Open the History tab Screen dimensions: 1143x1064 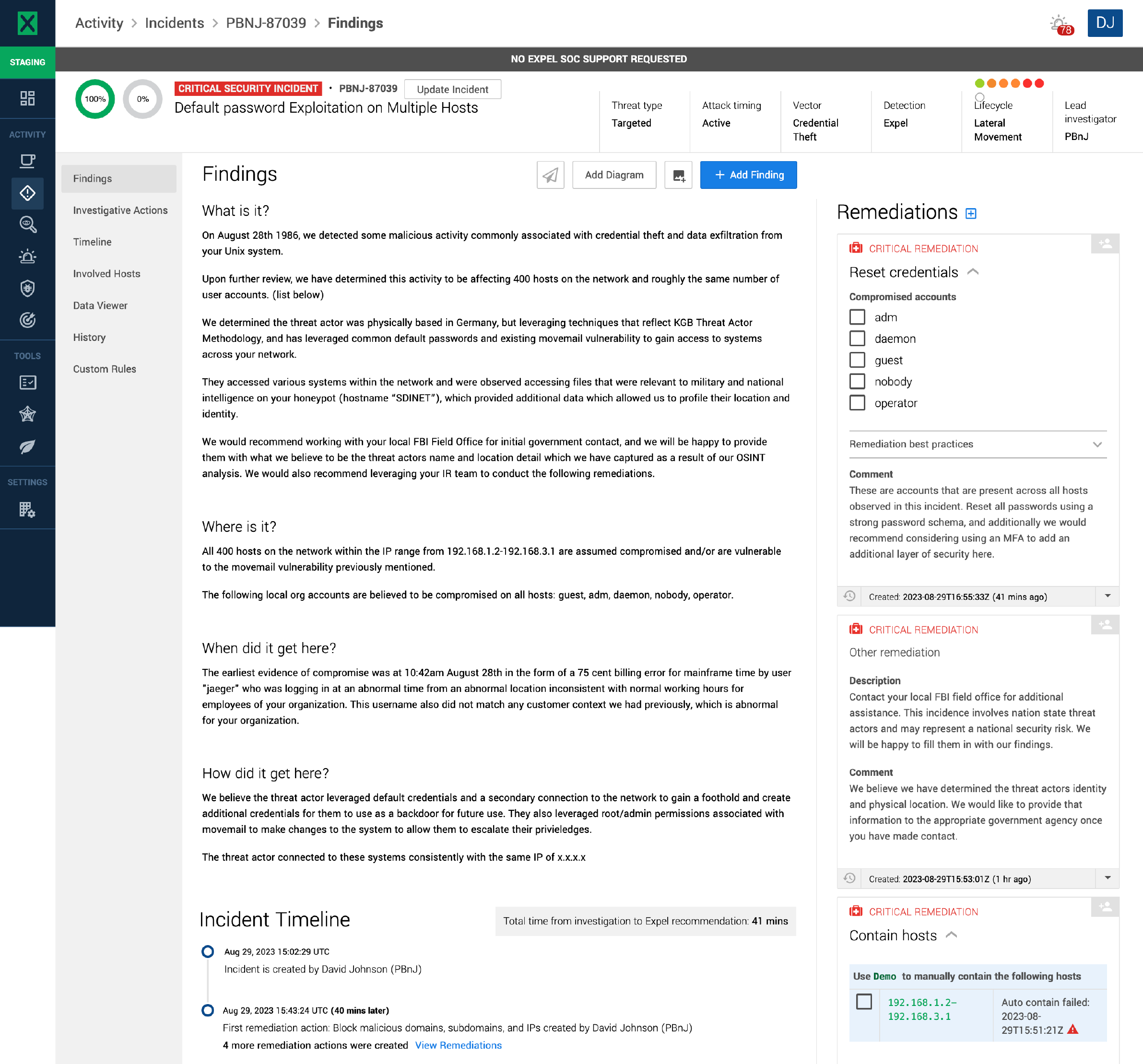[x=119, y=337]
